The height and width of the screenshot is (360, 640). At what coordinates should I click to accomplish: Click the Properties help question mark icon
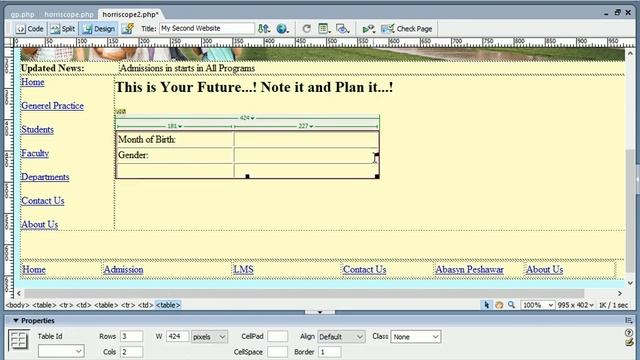click(x=629, y=333)
